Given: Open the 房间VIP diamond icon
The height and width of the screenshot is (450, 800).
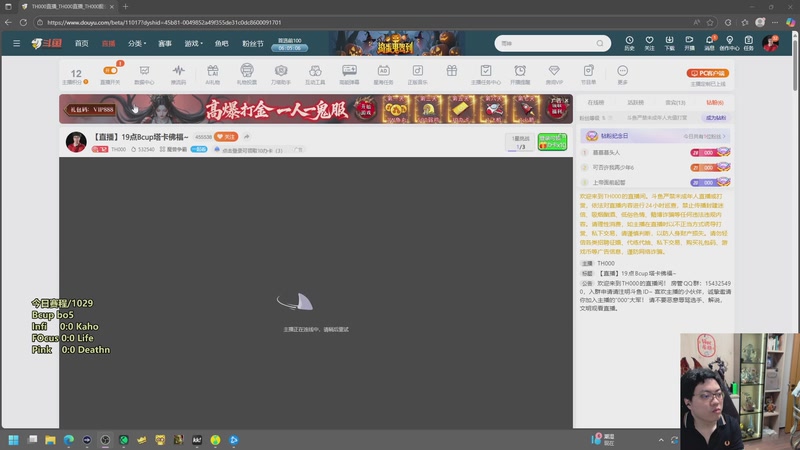Looking at the screenshot, I should [554, 73].
